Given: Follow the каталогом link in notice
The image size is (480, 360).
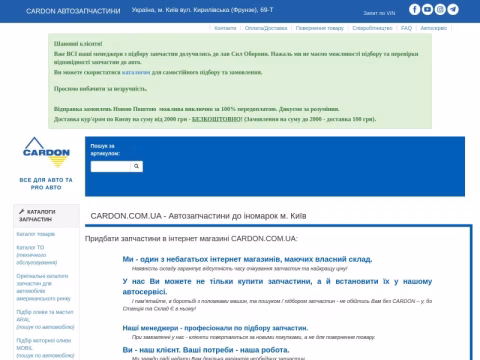Looking at the screenshot, I should click(x=136, y=72).
